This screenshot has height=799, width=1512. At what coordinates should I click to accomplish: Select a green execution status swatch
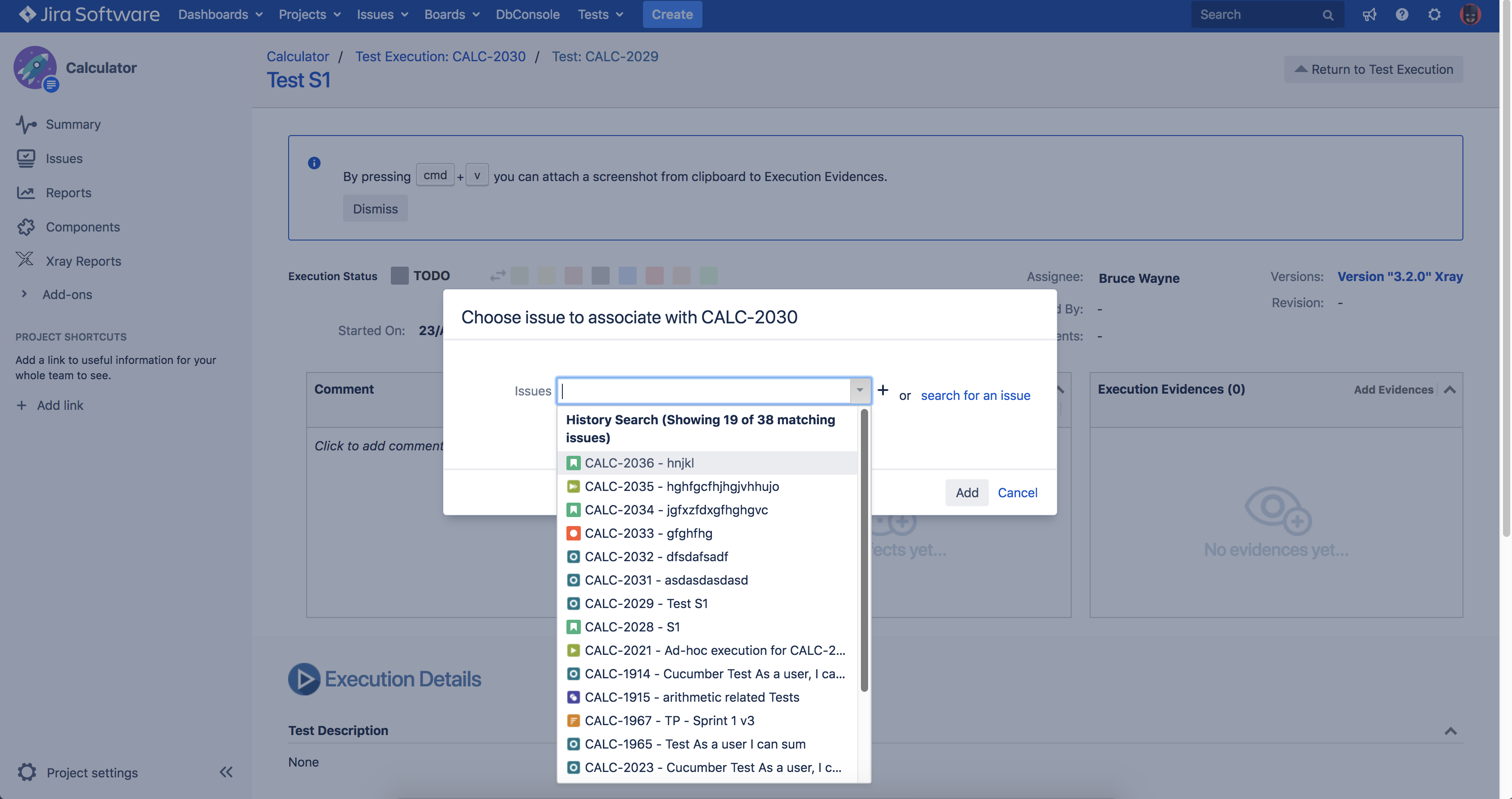708,275
